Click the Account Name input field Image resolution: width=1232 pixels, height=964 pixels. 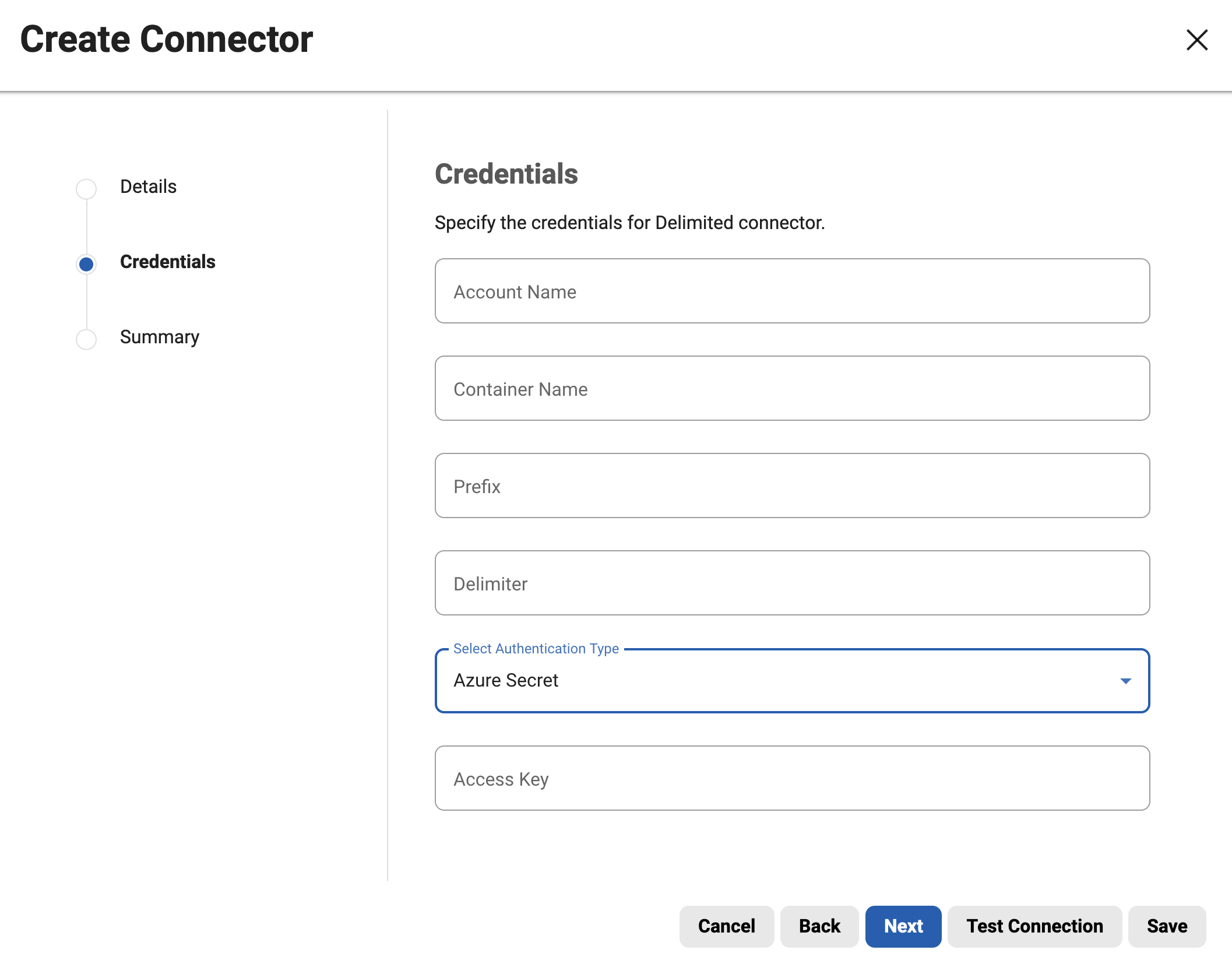pos(791,291)
